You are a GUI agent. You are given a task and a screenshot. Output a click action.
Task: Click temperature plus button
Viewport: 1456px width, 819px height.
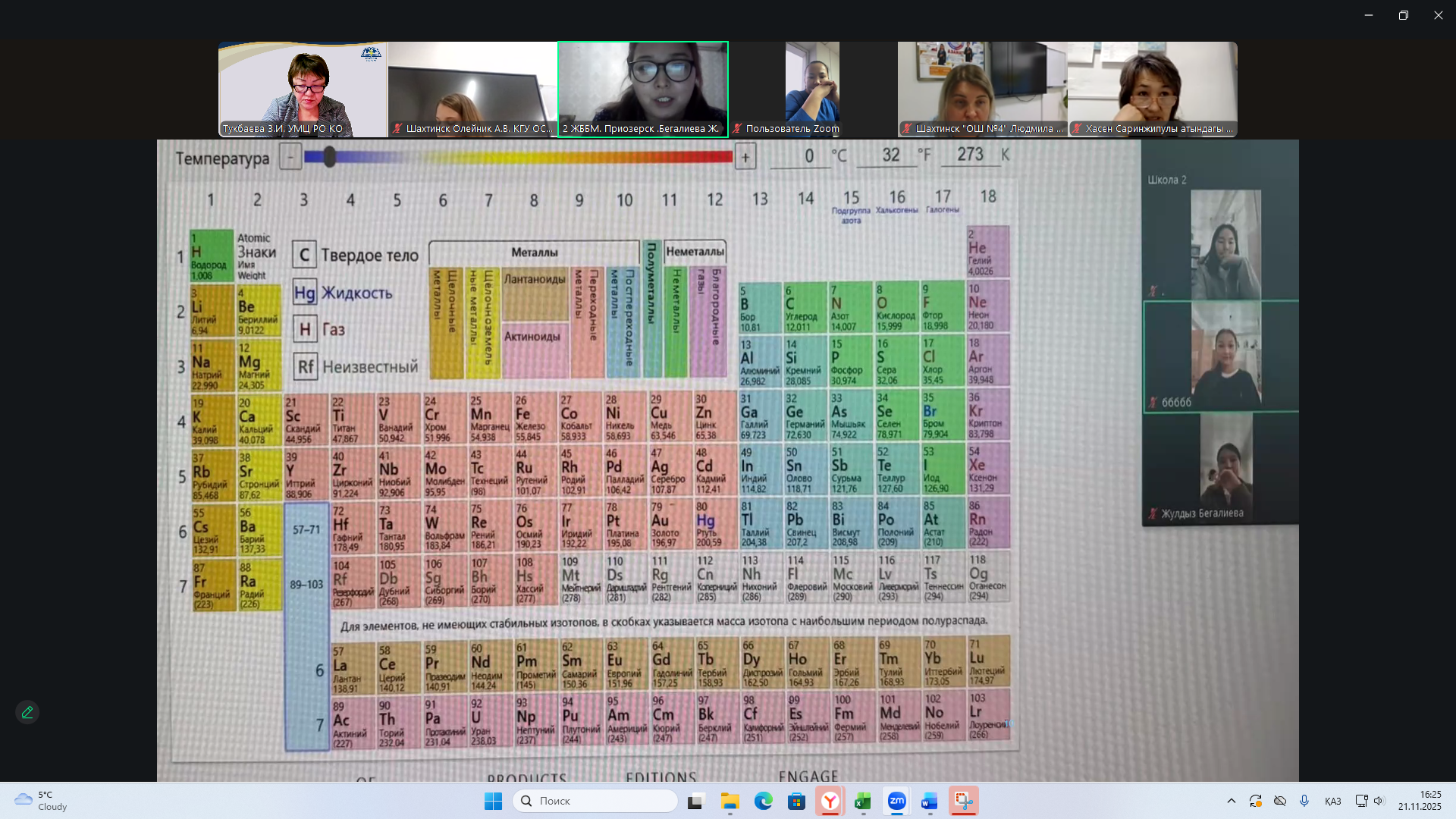pyautogui.click(x=745, y=157)
